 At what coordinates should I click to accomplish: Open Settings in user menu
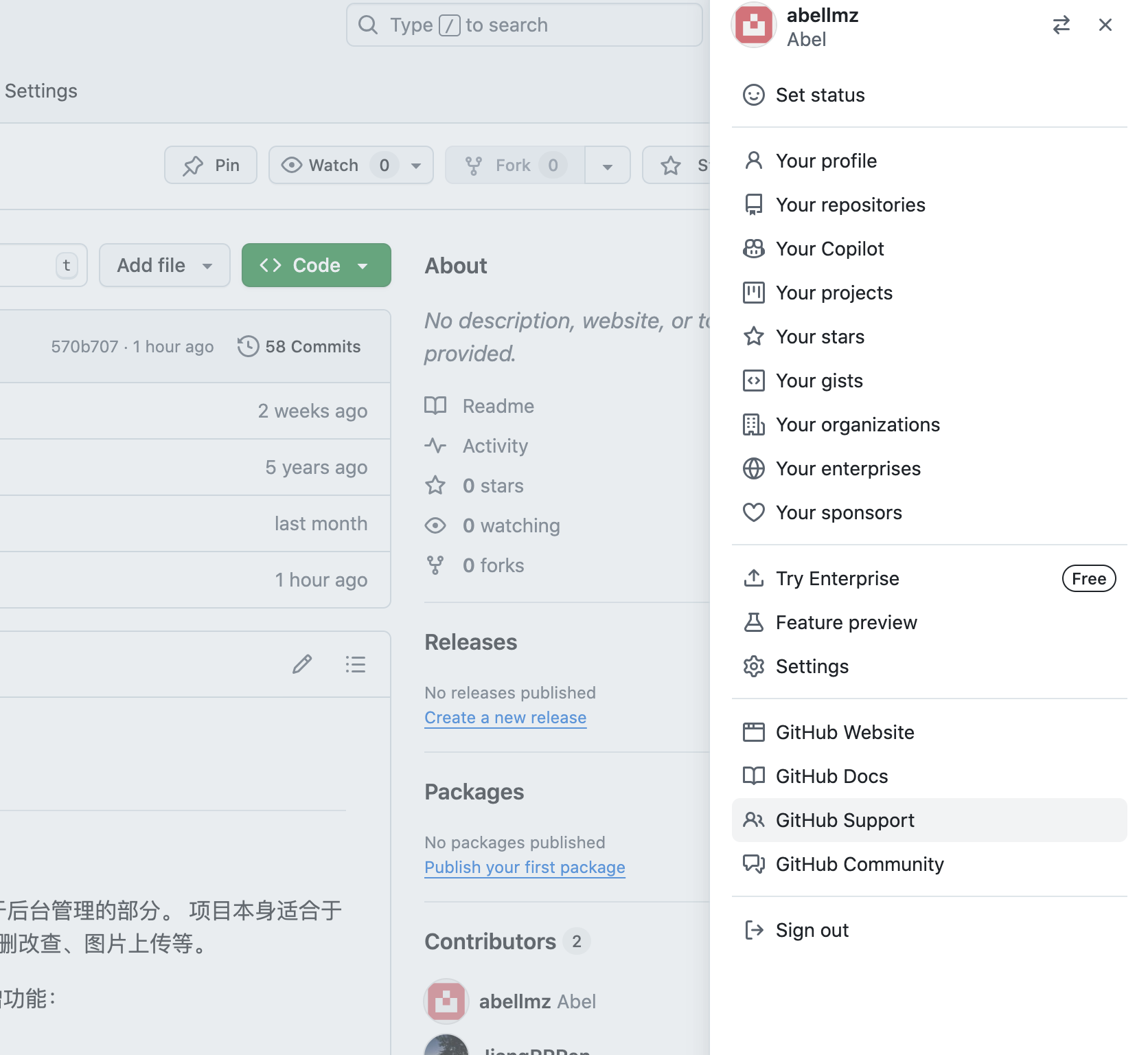tap(929, 666)
